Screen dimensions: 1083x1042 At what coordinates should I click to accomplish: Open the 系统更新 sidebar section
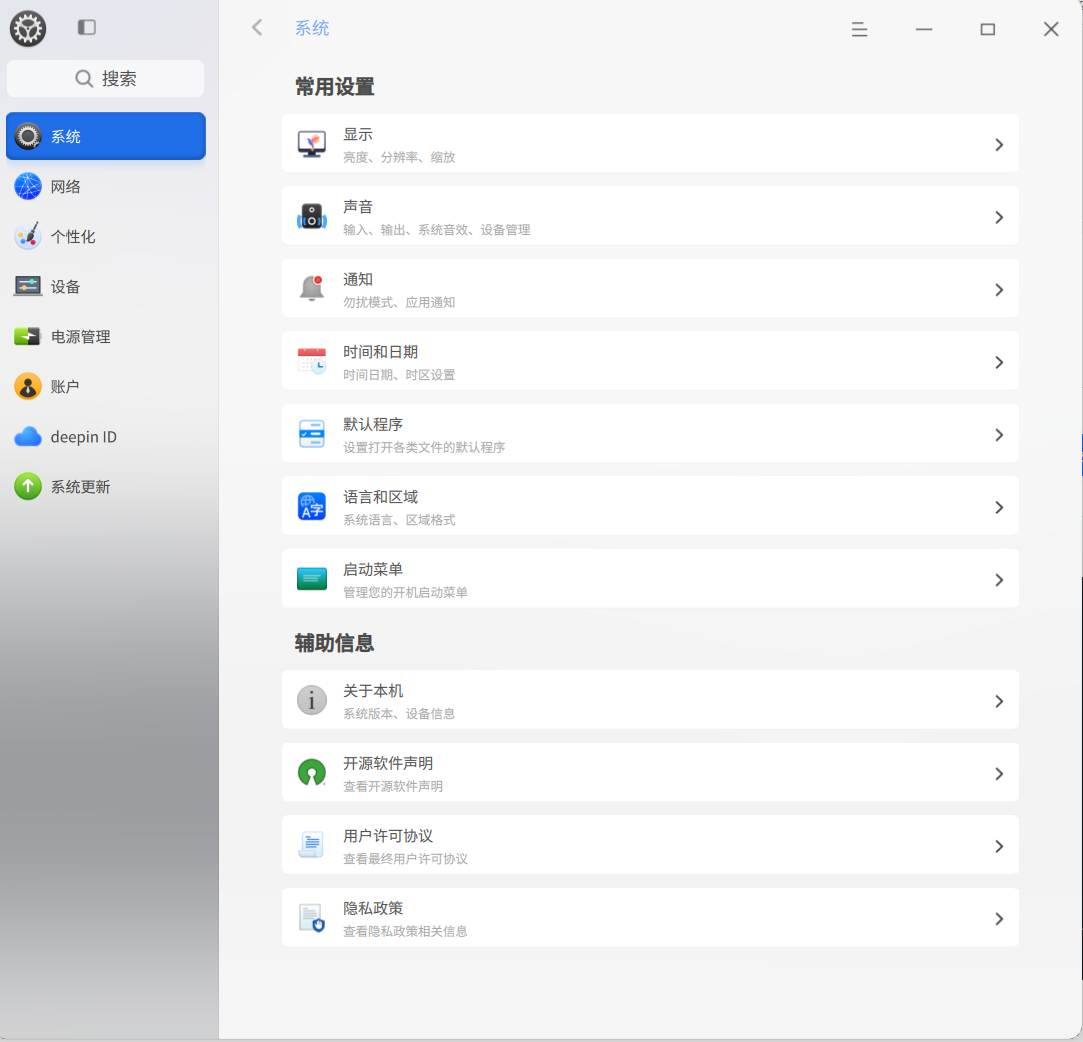(106, 486)
